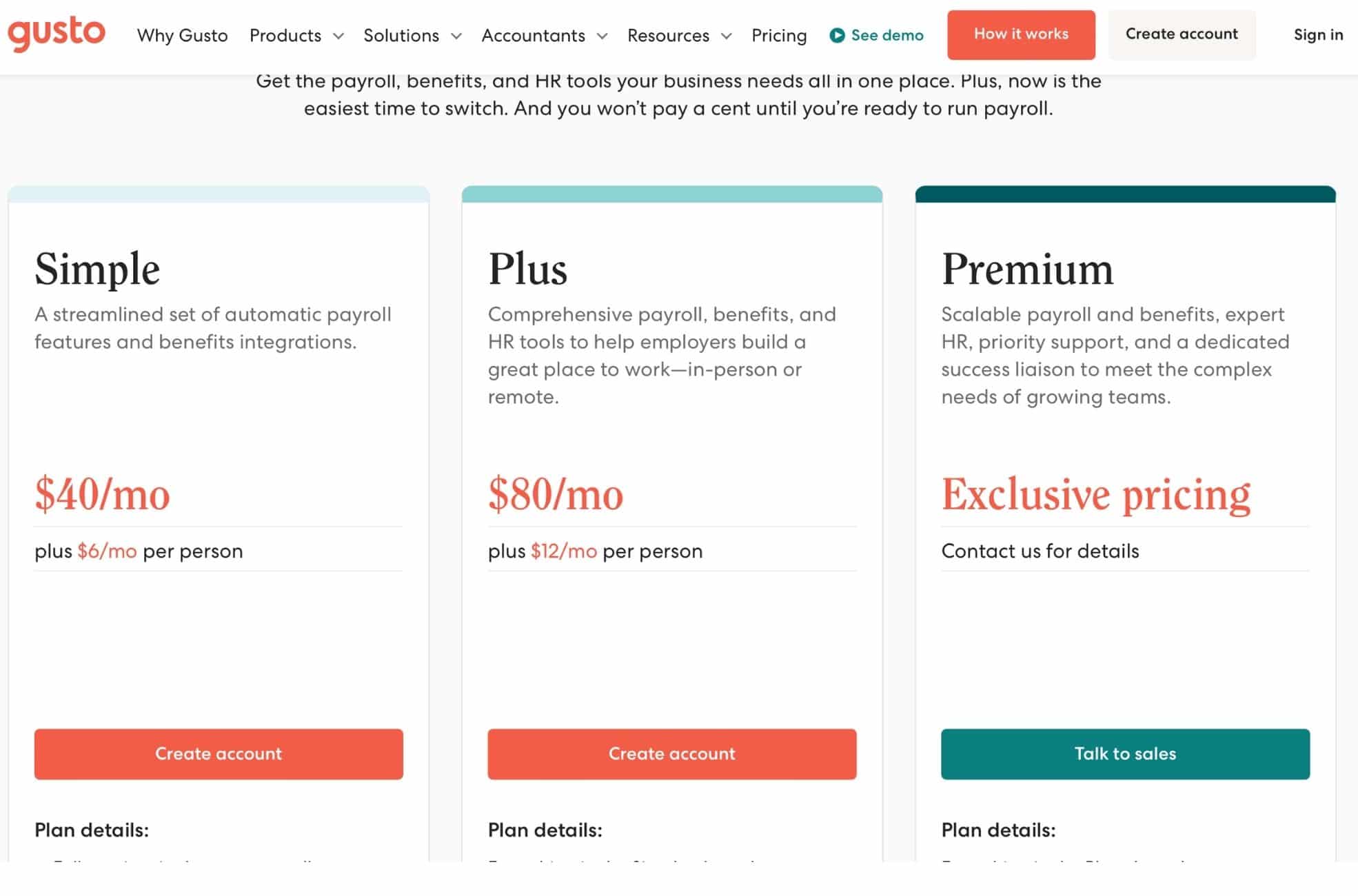Select the Pricing menu item

(779, 35)
